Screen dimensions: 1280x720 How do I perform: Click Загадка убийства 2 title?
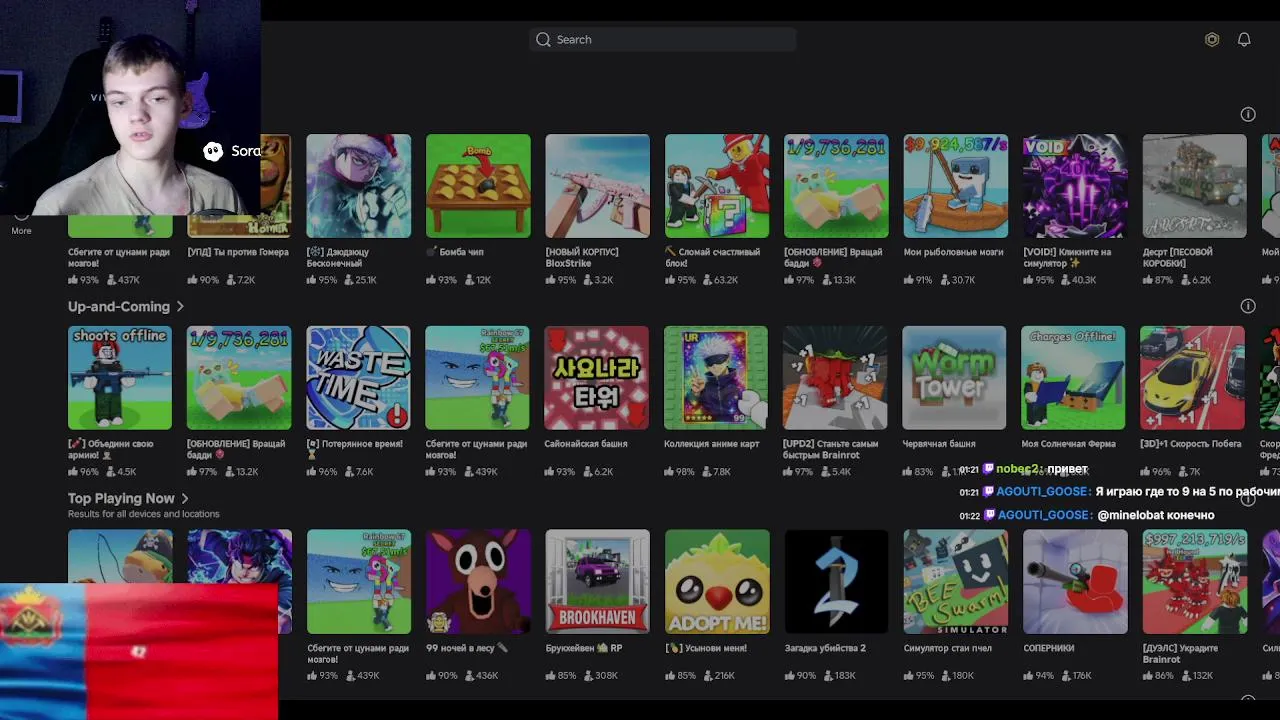point(825,648)
